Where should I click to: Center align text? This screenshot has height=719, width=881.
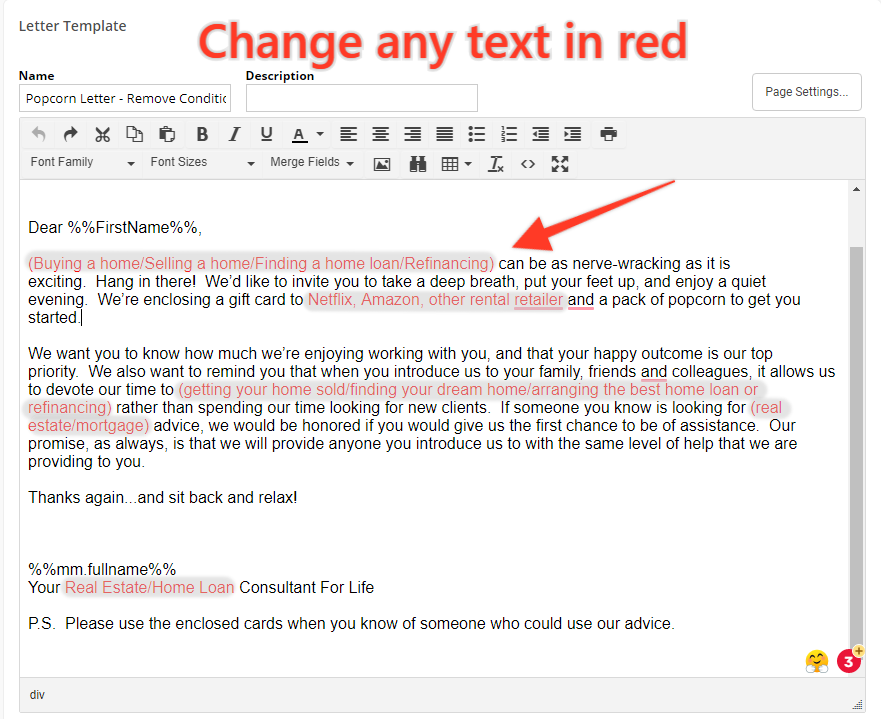coord(380,134)
